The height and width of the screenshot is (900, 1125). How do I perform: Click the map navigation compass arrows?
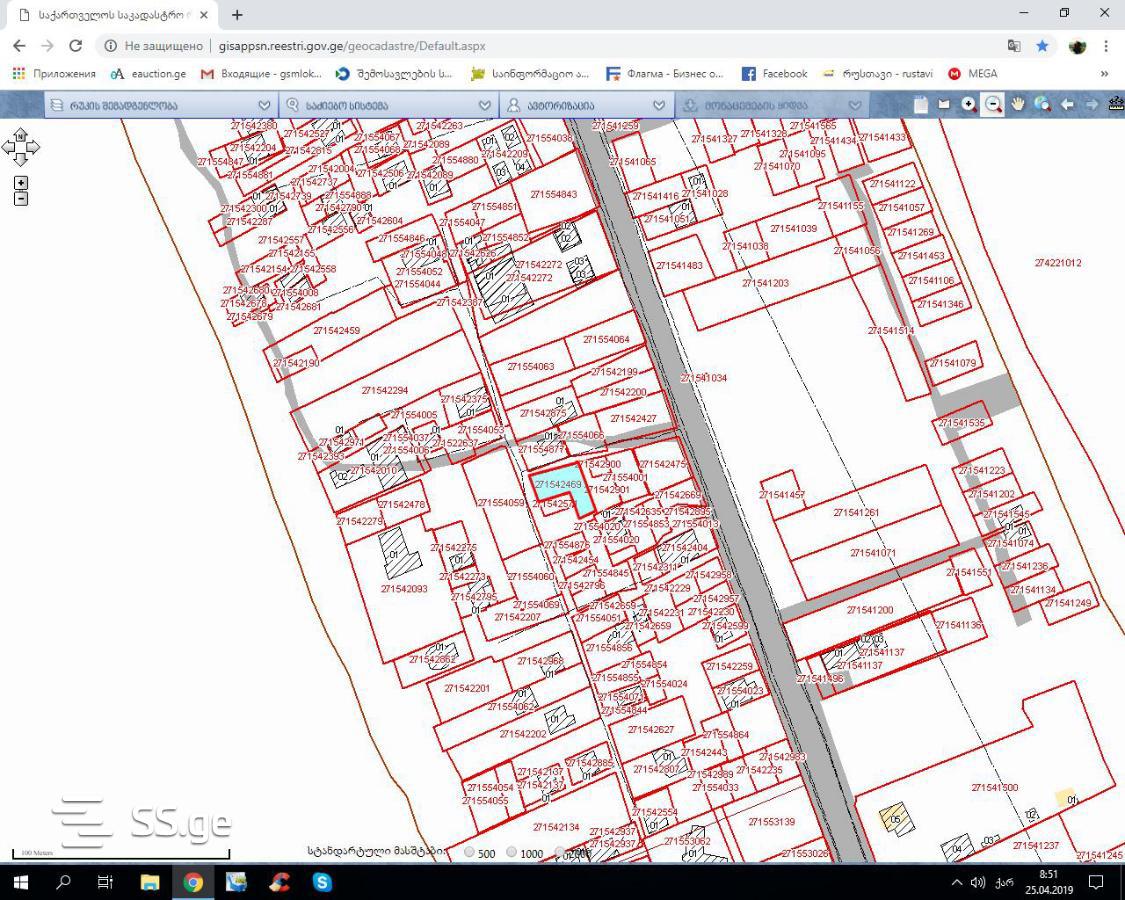pyautogui.click(x=20, y=147)
